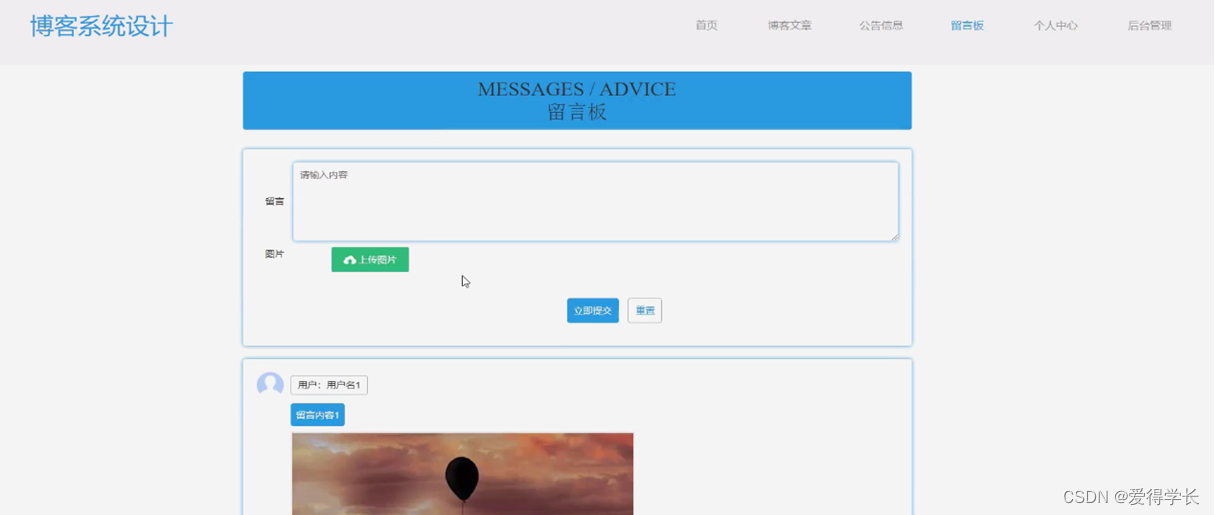Click the 图片 field label
Viewport: 1215px width, 515px height.
tap(274, 254)
